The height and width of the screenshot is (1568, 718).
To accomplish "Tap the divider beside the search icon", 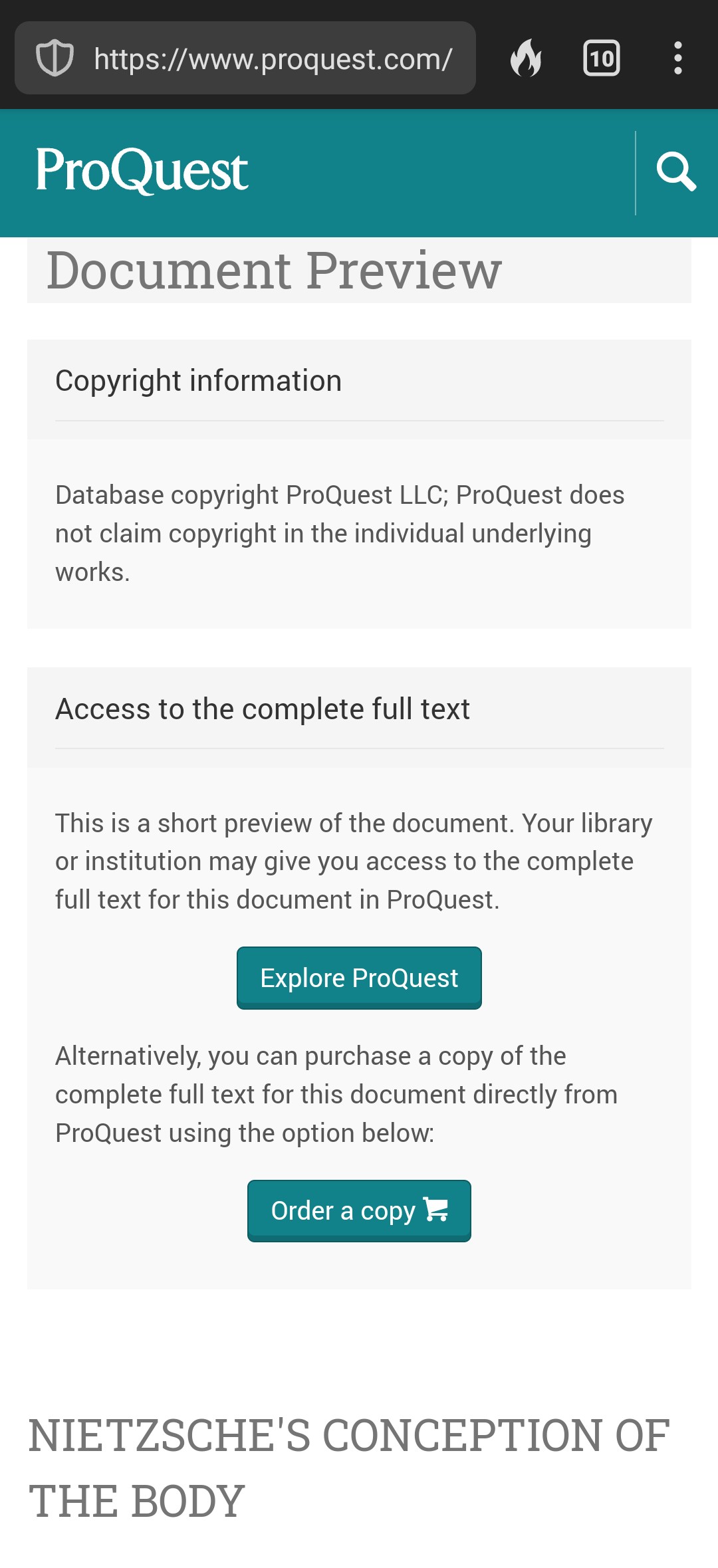I will (x=636, y=173).
